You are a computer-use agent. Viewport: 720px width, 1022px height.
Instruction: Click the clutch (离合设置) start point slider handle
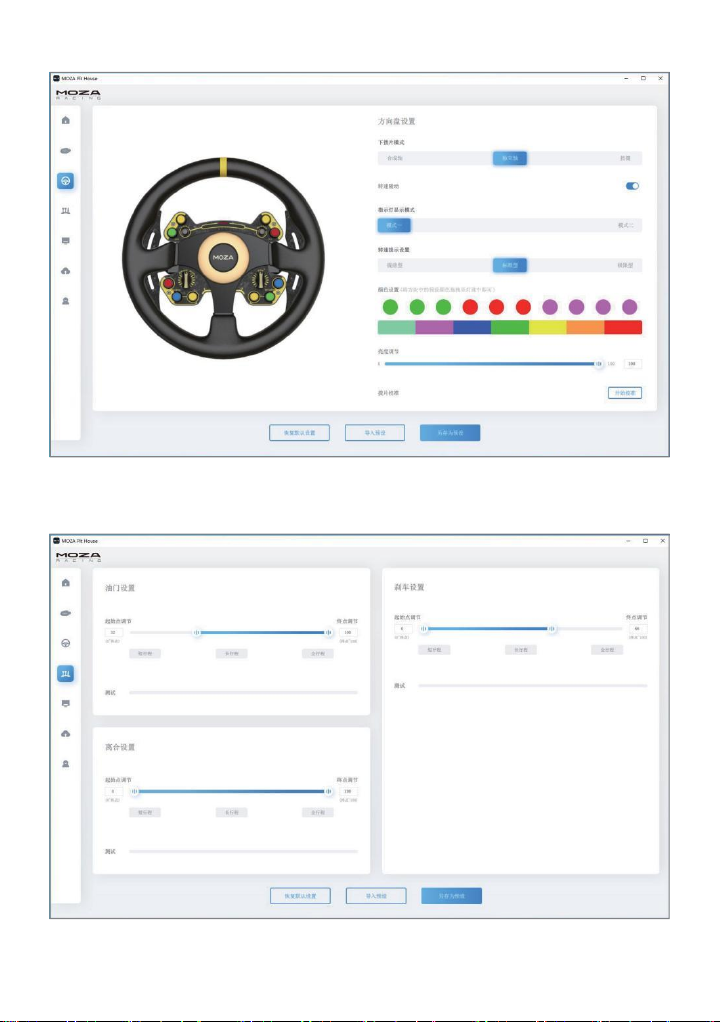tap(134, 791)
